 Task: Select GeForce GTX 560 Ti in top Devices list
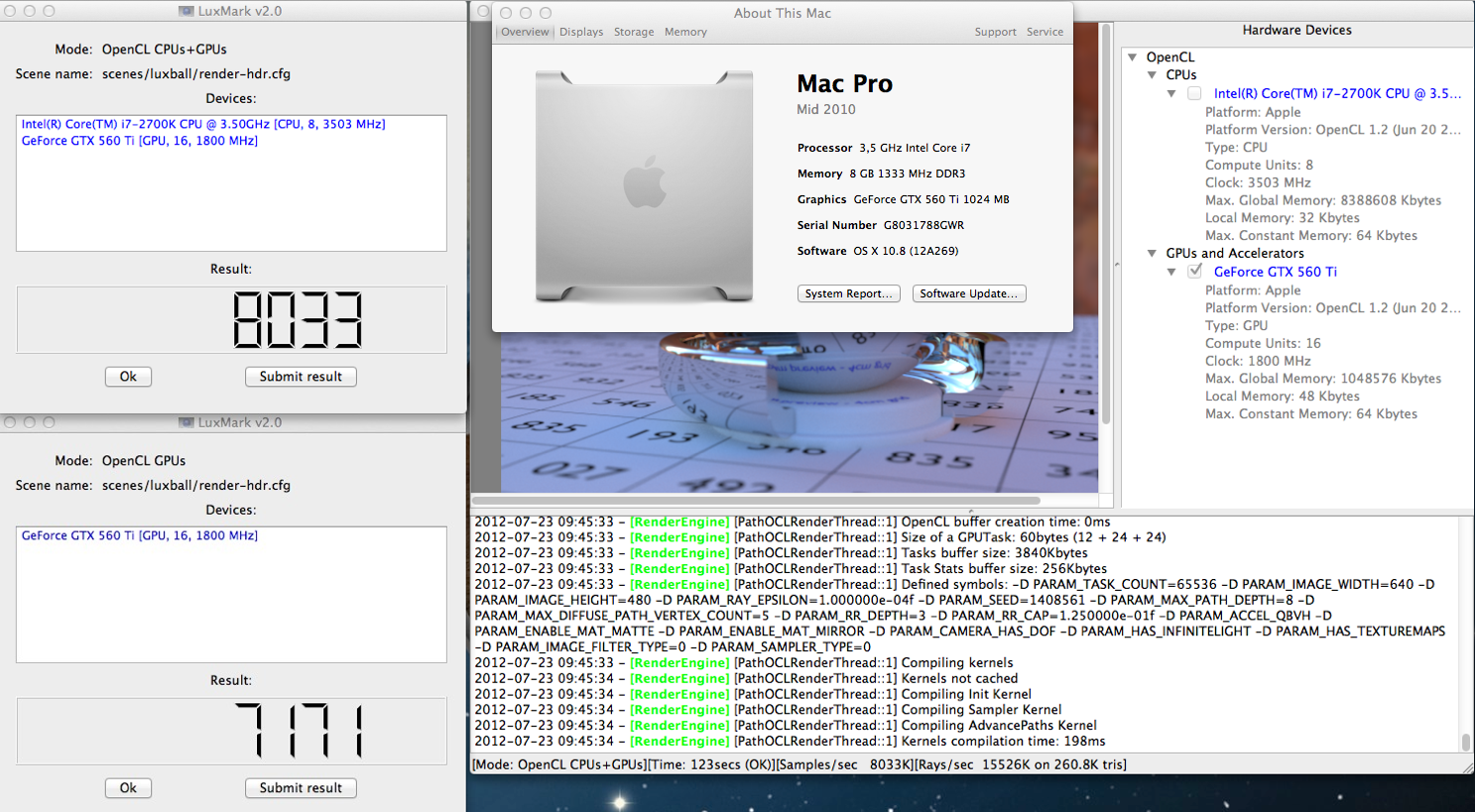pos(140,141)
